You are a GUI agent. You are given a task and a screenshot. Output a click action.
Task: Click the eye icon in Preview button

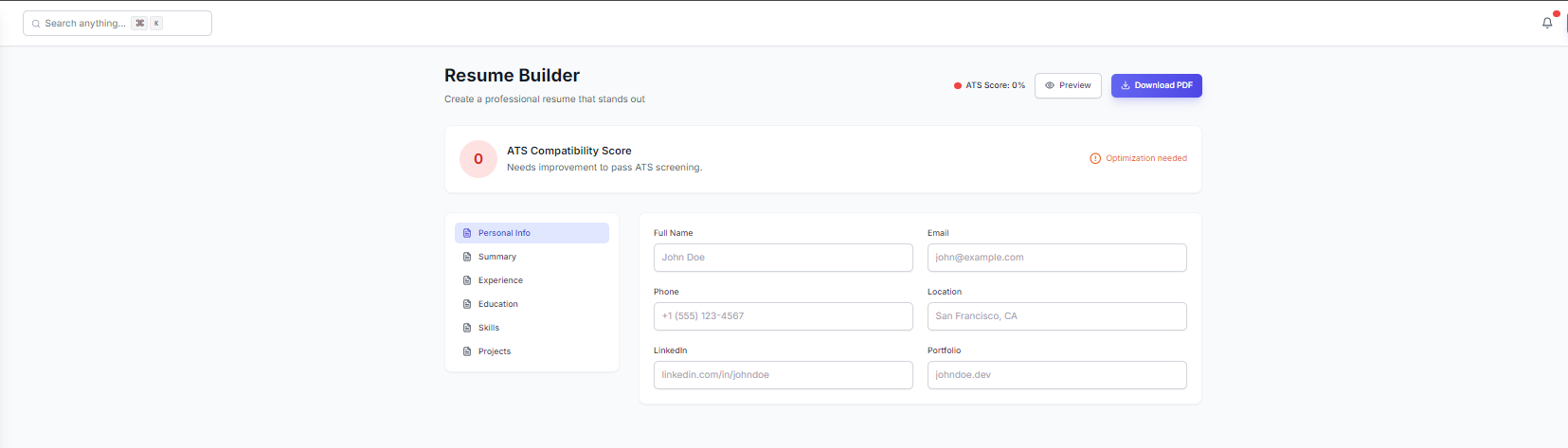click(1050, 85)
